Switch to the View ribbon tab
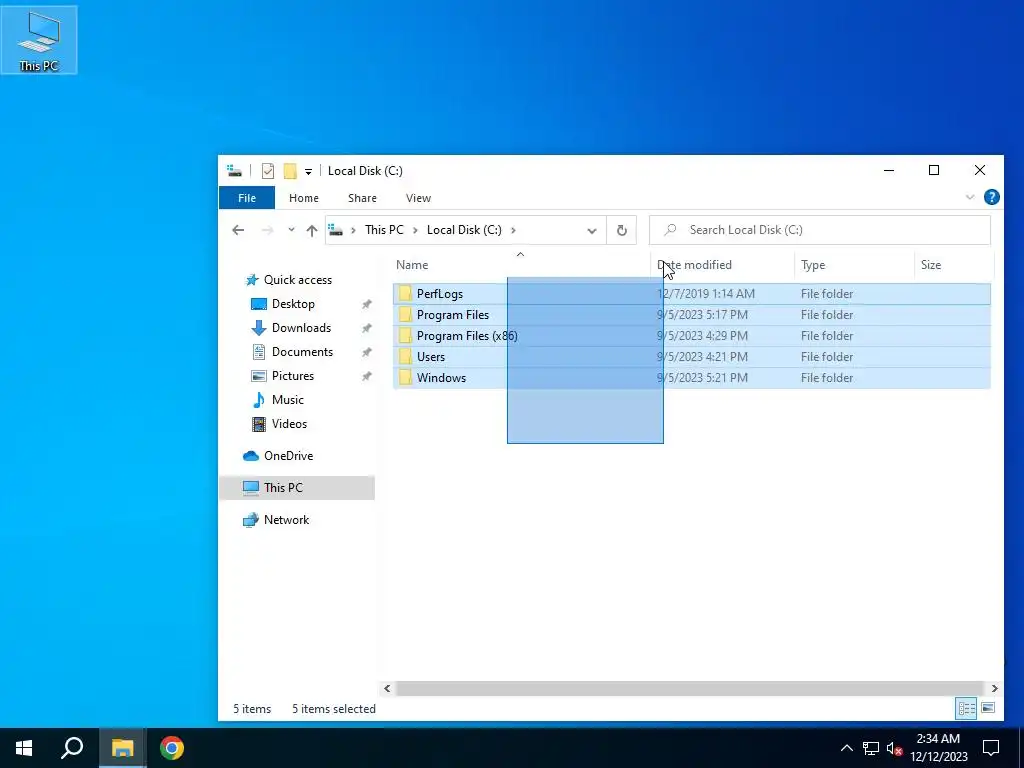This screenshot has height=768, width=1024. click(x=418, y=198)
